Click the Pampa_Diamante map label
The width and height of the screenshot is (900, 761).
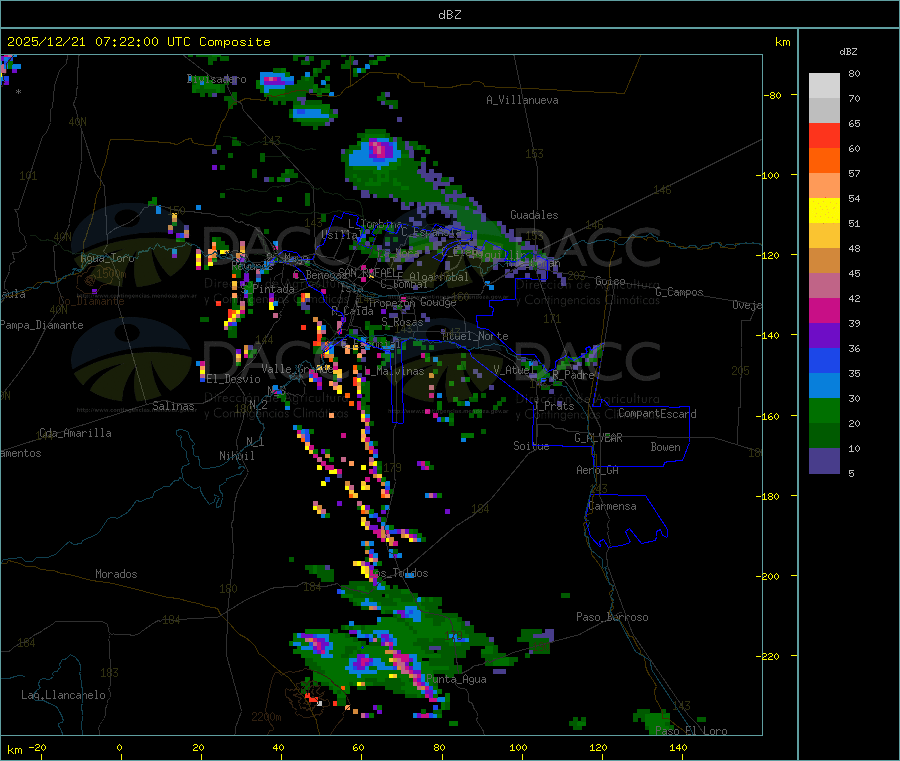42,325
